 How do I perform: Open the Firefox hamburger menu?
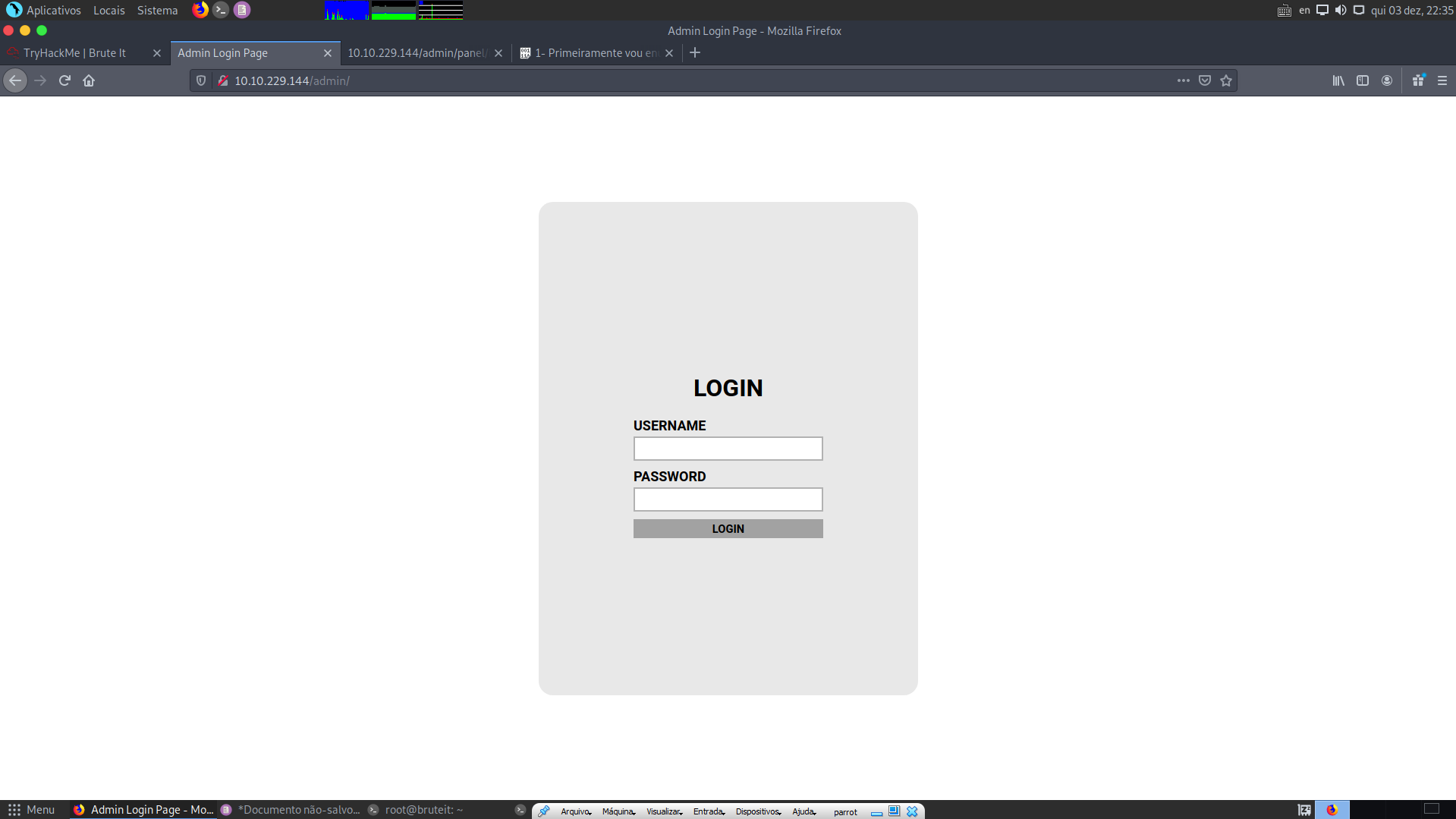[1441, 80]
